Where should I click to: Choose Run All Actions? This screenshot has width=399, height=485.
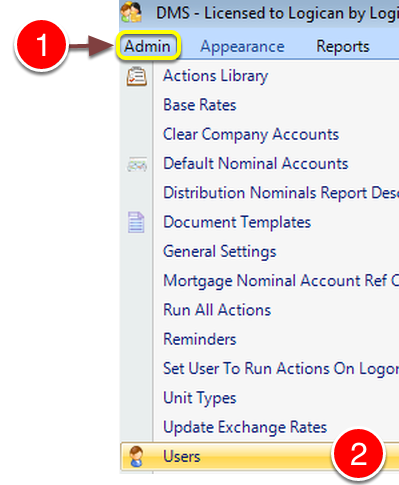tap(217, 310)
